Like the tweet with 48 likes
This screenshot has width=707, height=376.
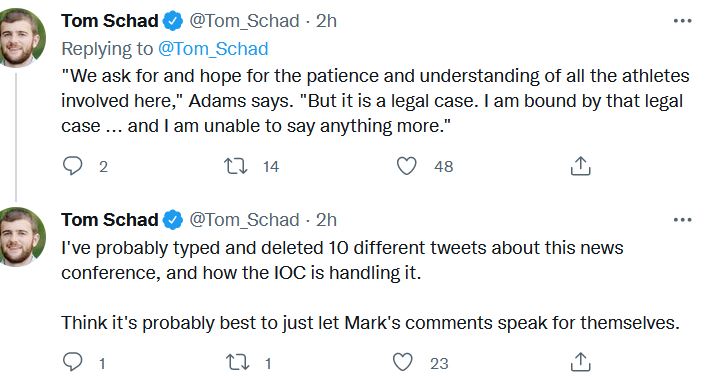click(406, 166)
